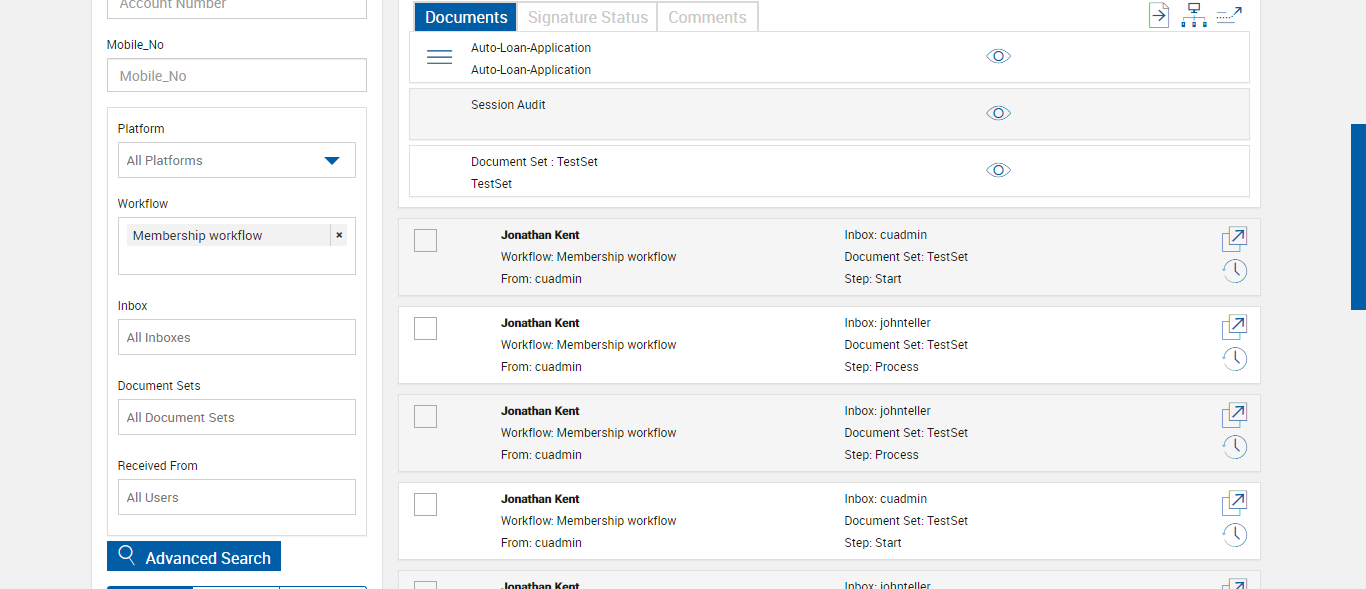Click pop-out icon on fourth workflow item
This screenshot has width=1366, height=589.
[1235, 503]
